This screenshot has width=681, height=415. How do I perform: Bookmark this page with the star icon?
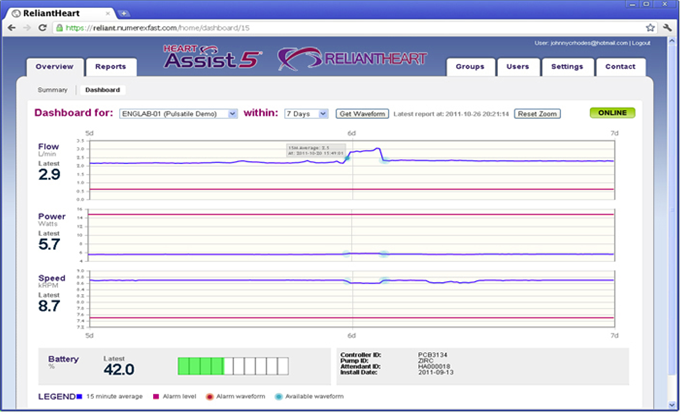651,27
